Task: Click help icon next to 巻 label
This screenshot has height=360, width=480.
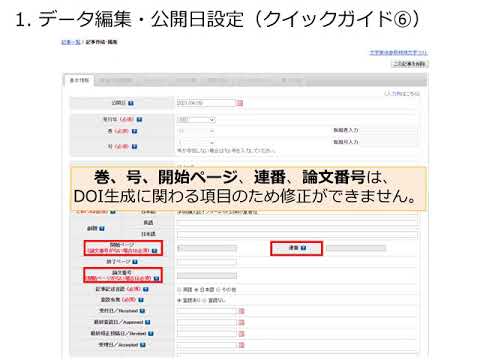Action: click(134, 131)
